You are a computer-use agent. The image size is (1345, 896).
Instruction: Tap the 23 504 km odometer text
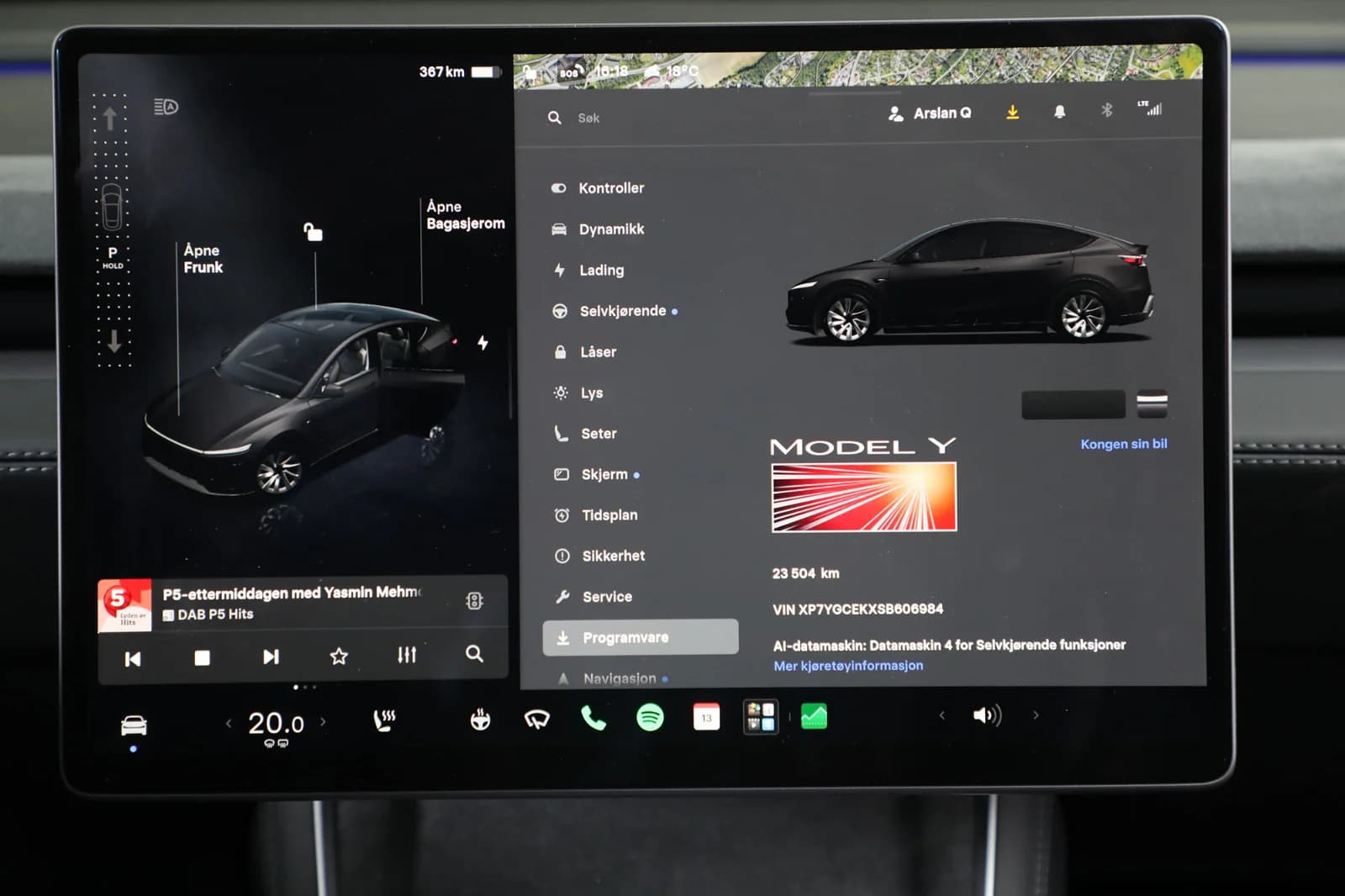[x=805, y=573]
